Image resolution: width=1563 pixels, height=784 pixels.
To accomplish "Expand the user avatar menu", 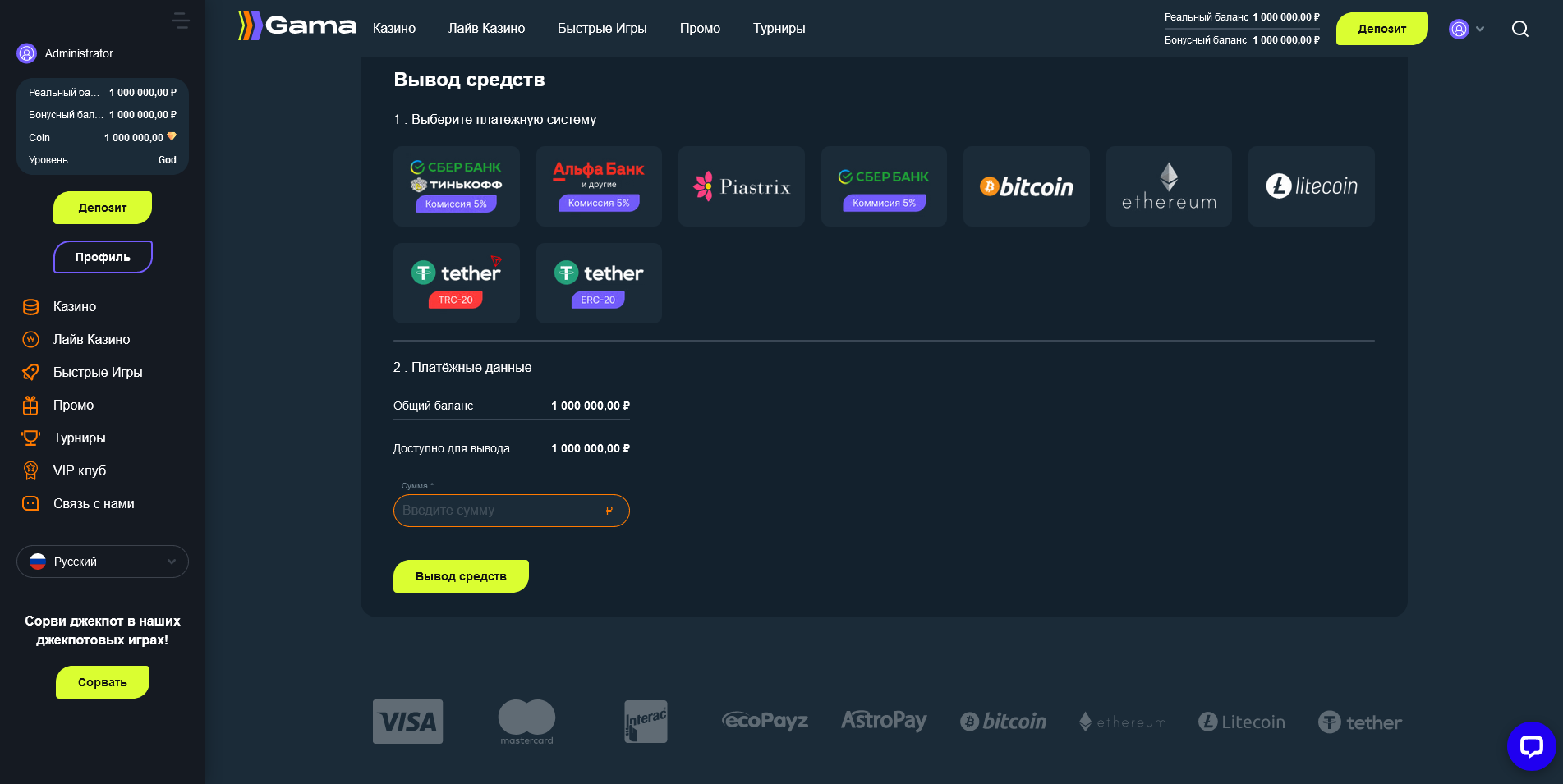I will pyautogui.click(x=1466, y=30).
